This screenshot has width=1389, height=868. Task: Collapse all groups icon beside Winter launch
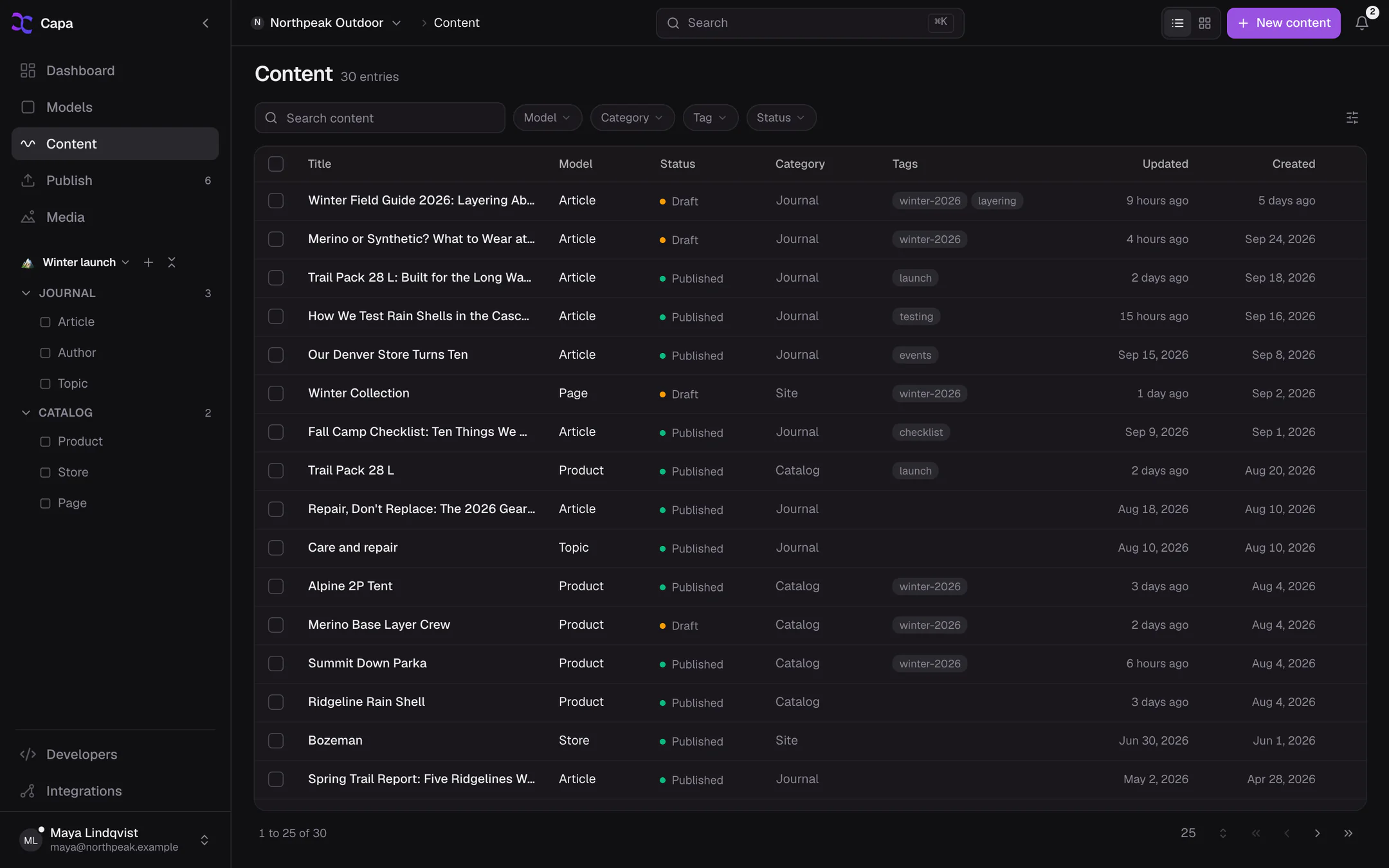[x=172, y=262]
